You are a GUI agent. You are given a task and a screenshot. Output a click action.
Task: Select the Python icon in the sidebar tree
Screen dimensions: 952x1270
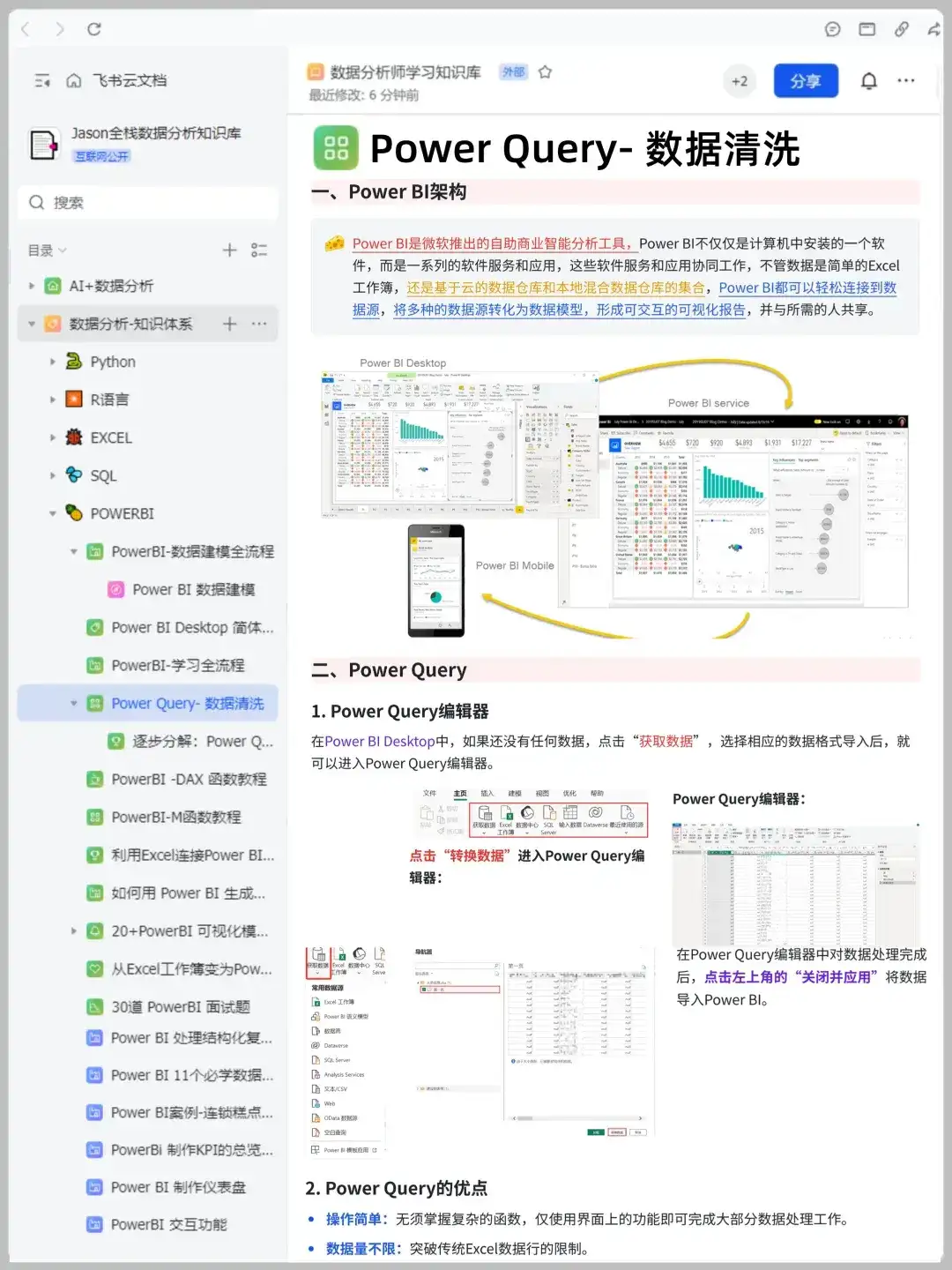[73, 362]
